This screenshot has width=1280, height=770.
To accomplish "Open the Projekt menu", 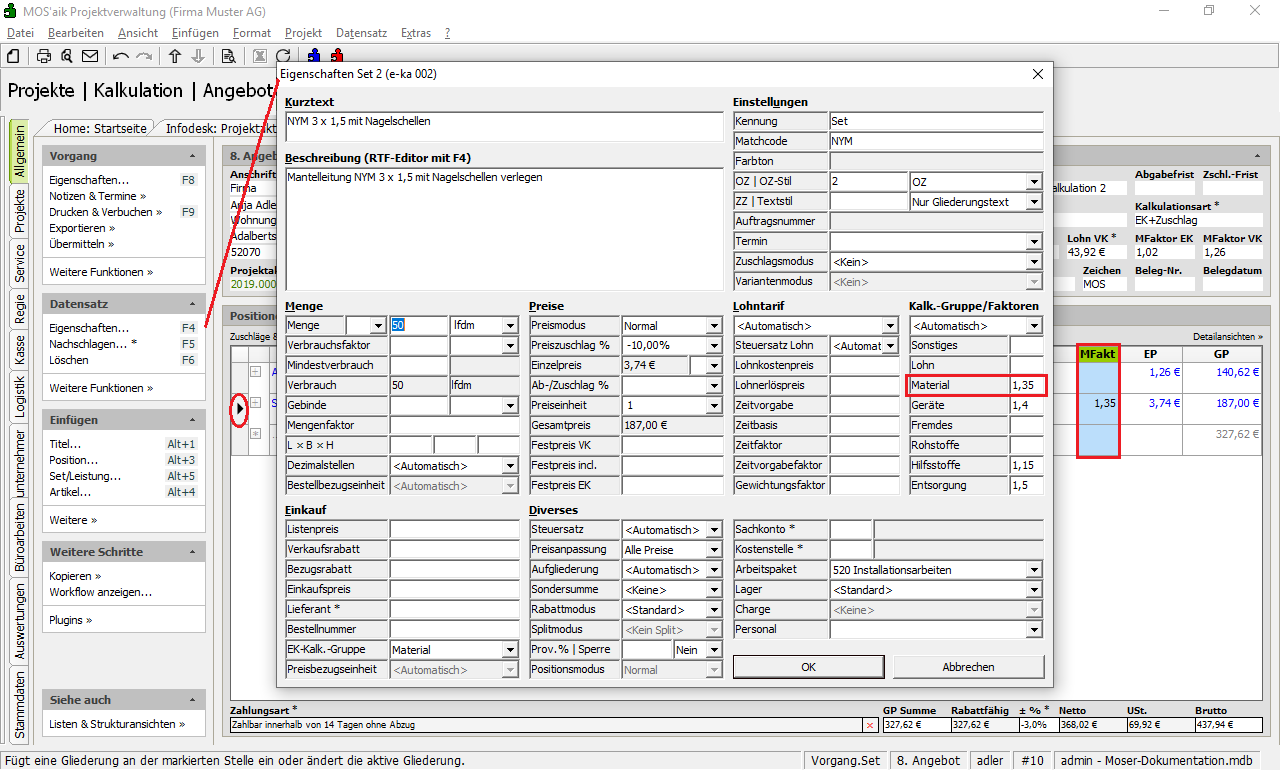I will [x=303, y=33].
